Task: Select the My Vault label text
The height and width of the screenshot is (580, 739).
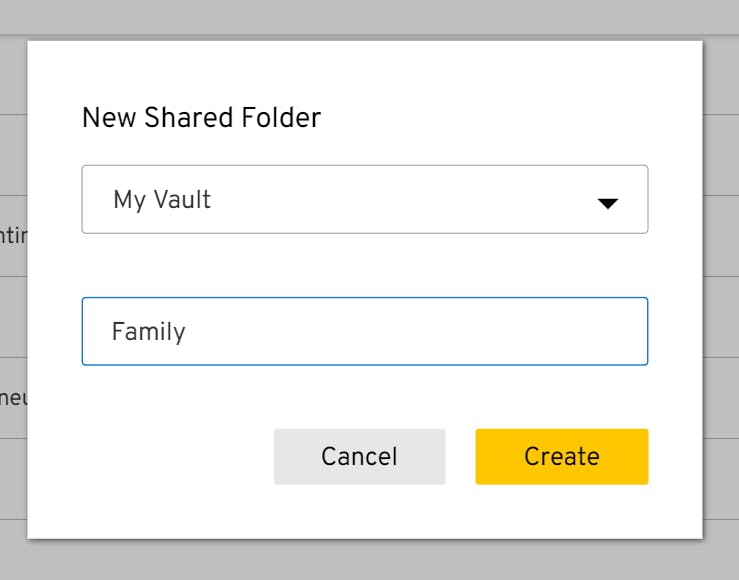Action: coord(162,200)
